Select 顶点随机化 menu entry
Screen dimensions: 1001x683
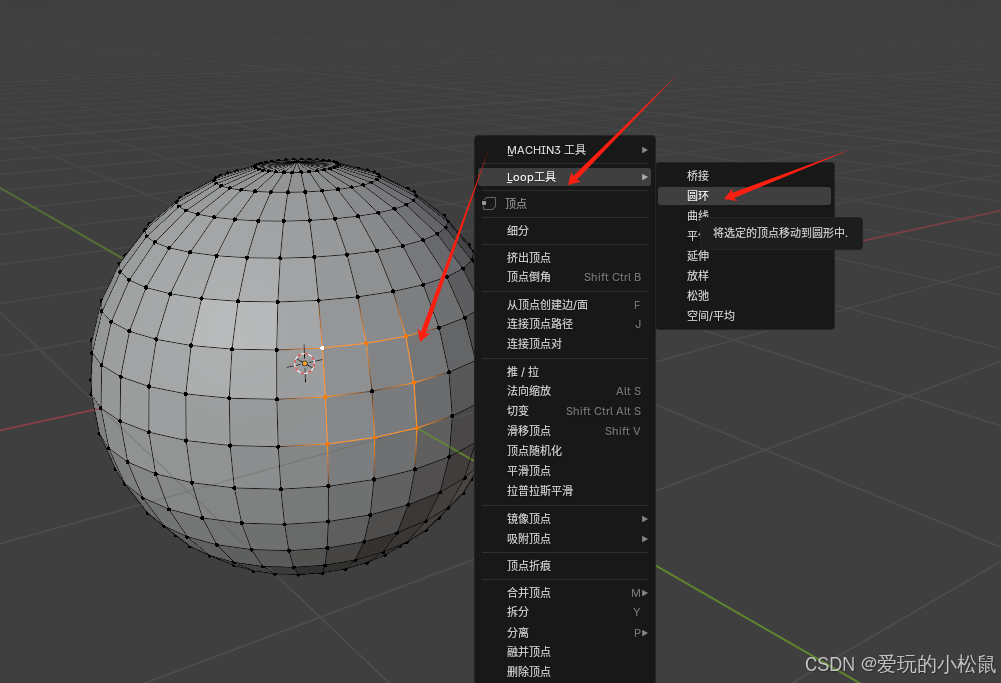pos(564,451)
